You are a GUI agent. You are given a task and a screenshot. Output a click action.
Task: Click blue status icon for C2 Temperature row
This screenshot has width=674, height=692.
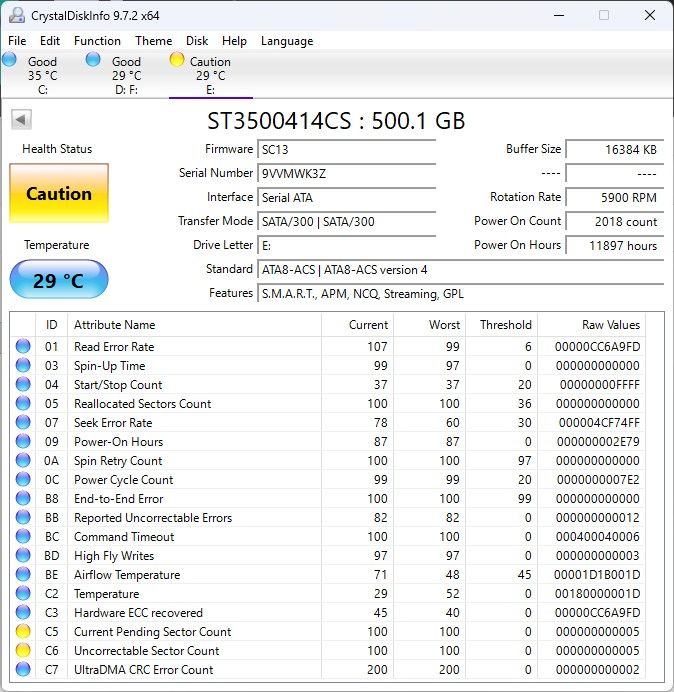23,593
